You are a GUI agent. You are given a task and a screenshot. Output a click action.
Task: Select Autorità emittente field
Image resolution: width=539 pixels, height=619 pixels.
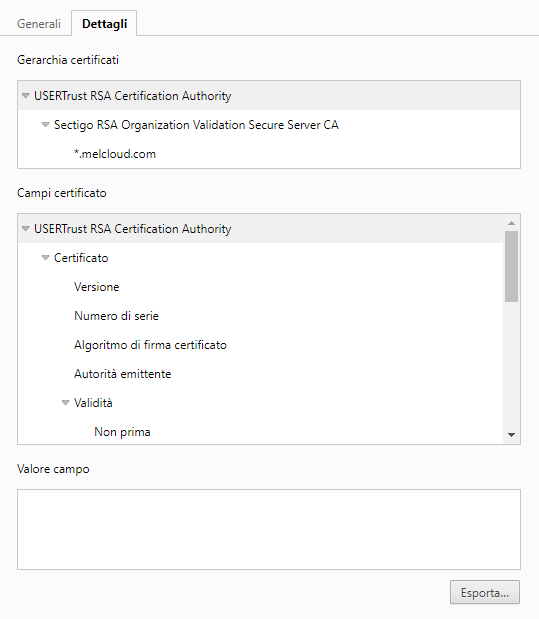(x=122, y=374)
